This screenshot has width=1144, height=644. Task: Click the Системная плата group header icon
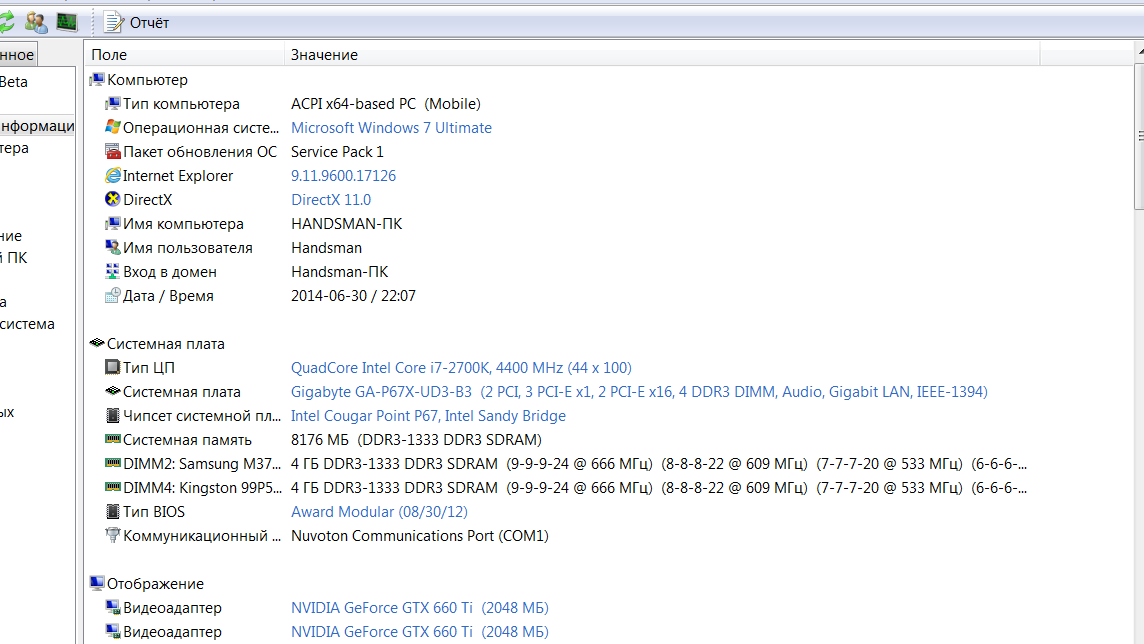point(97,342)
